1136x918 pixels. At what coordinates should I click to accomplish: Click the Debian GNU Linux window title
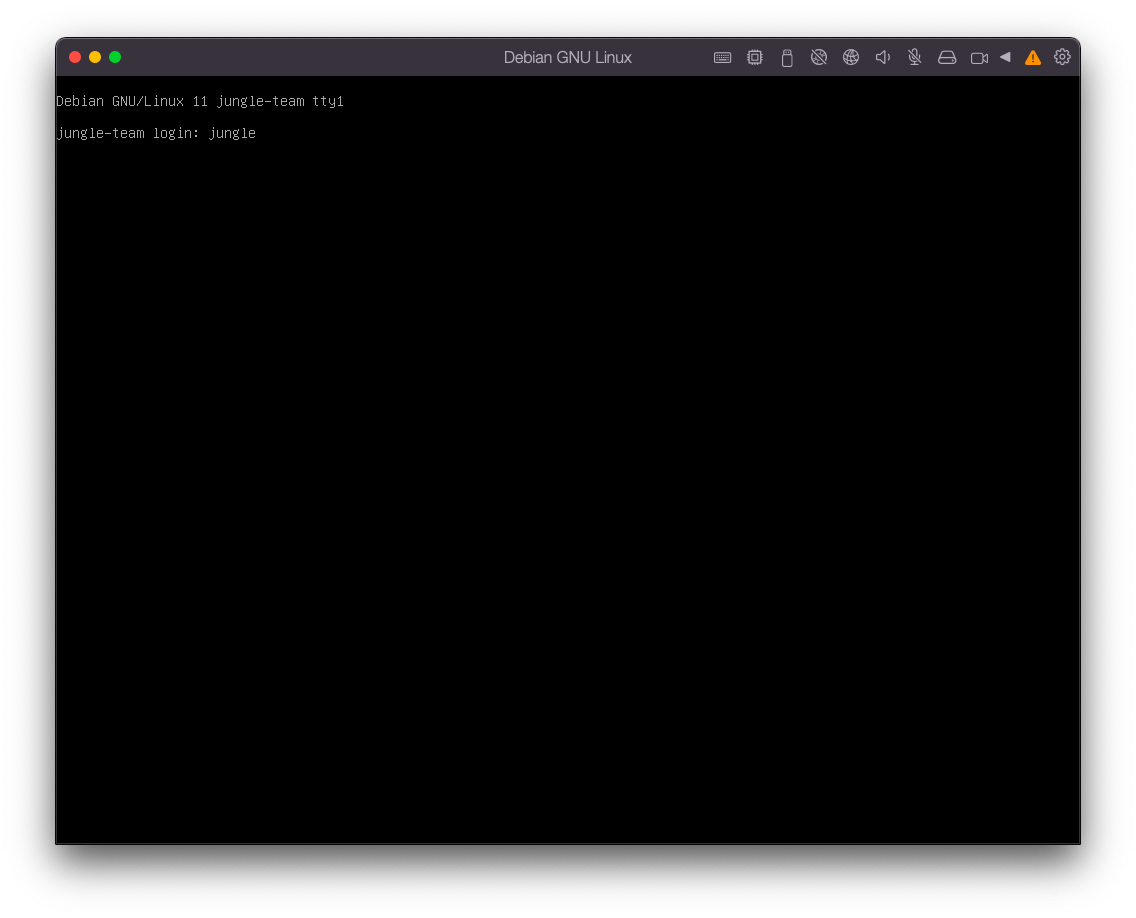tap(567, 58)
